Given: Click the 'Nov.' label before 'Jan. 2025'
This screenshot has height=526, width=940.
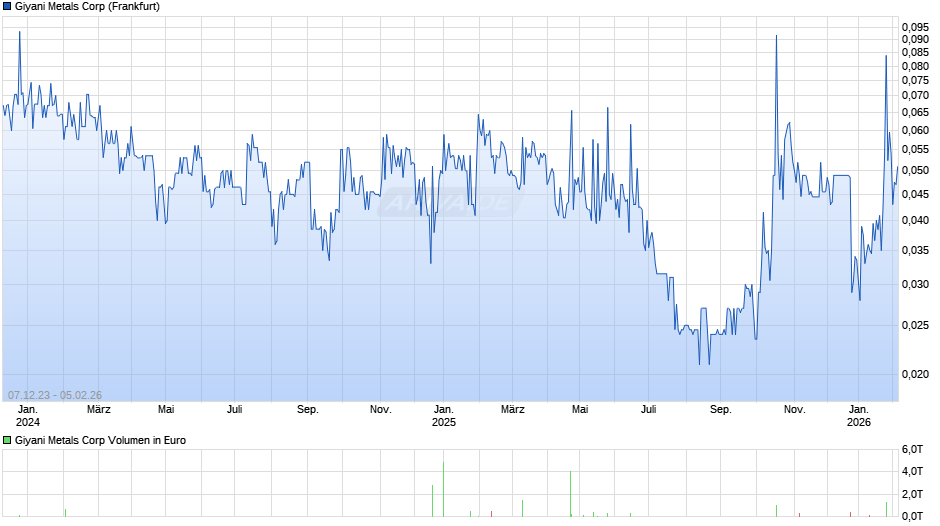Looking at the screenshot, I should click(381, 410).
